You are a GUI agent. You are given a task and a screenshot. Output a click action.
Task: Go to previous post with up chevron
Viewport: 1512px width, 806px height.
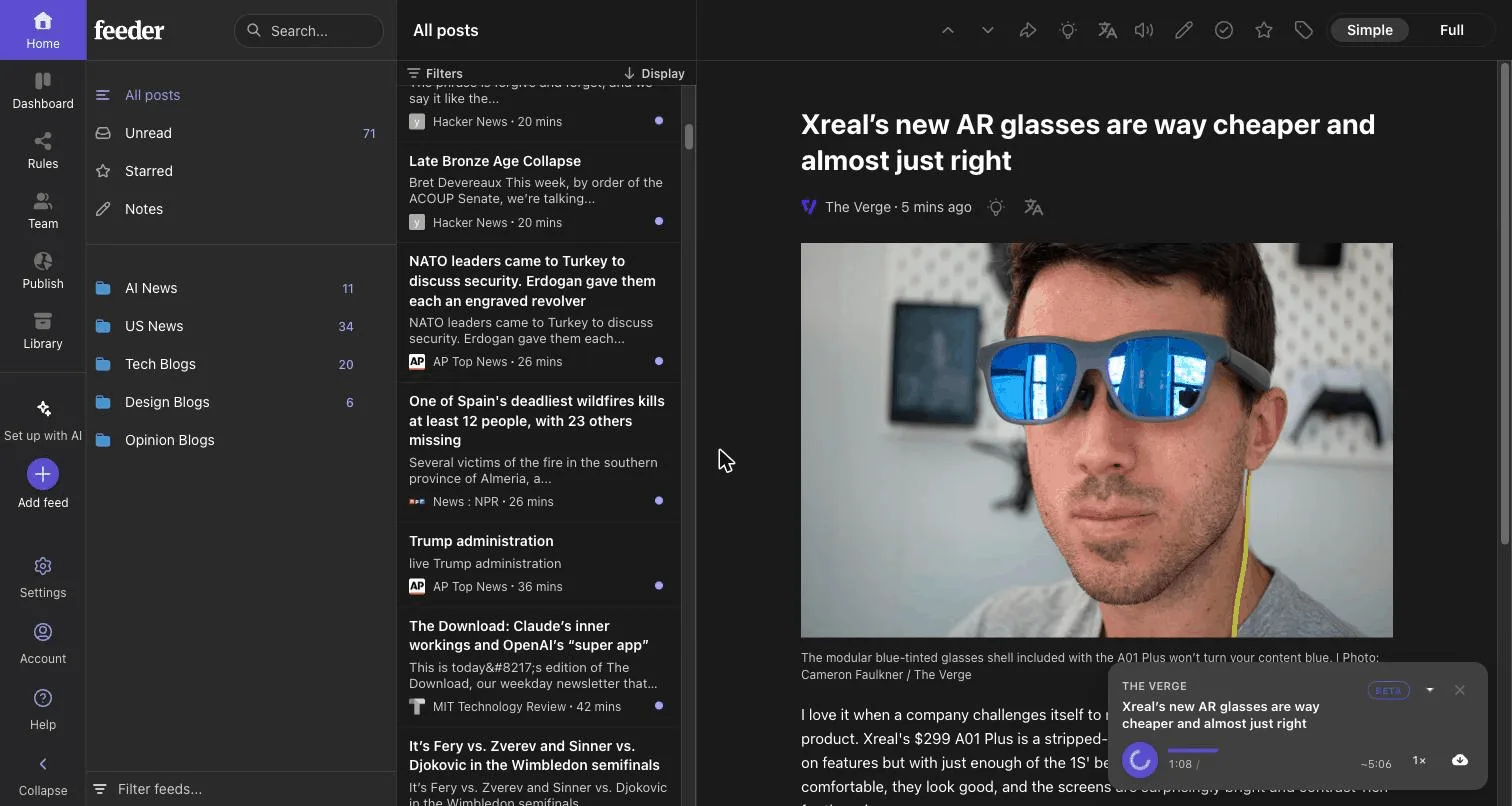pyautogui.click(x=948, y=30)
